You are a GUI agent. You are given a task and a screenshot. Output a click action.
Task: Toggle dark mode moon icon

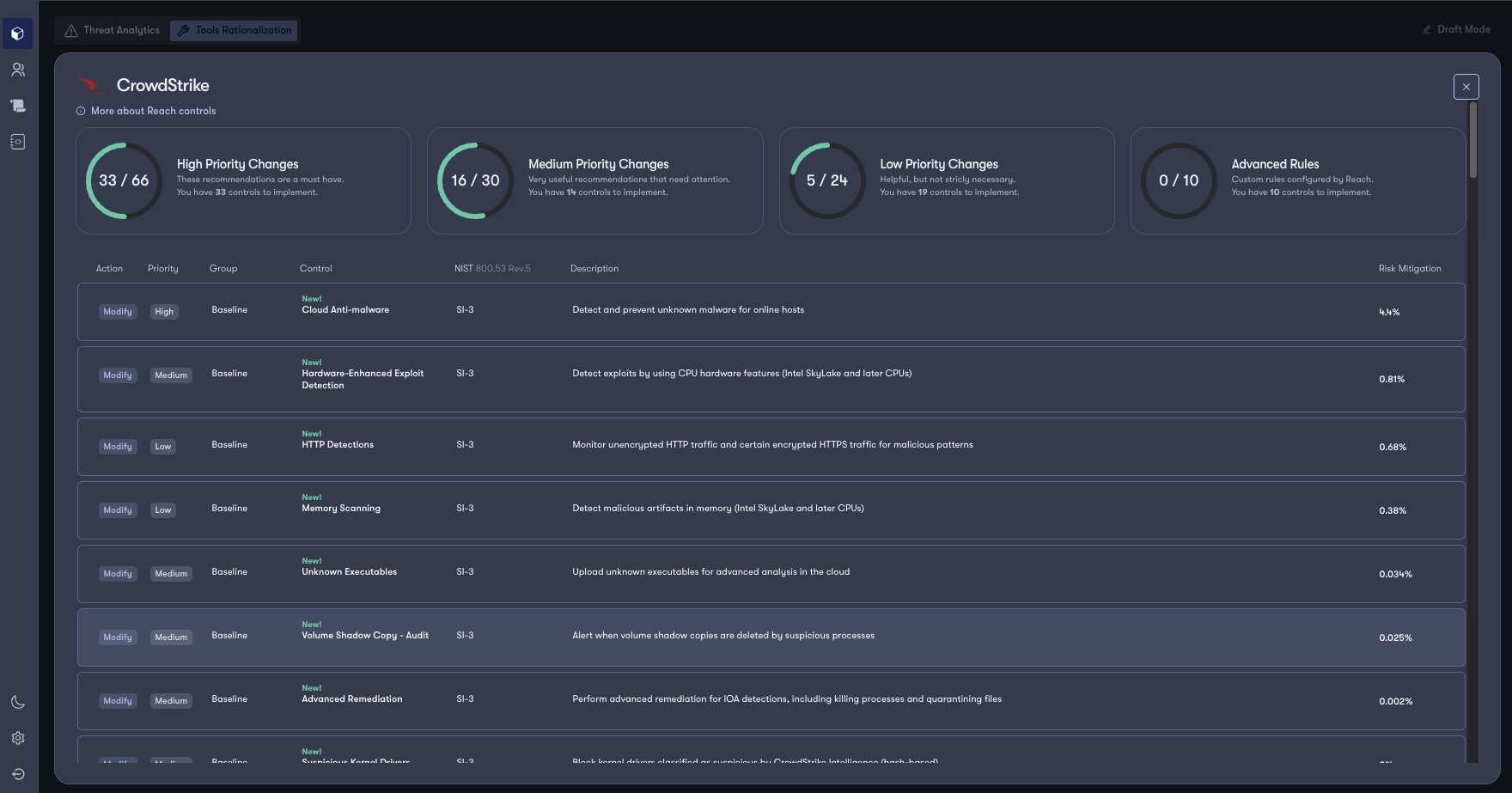(x=18, y=702)
